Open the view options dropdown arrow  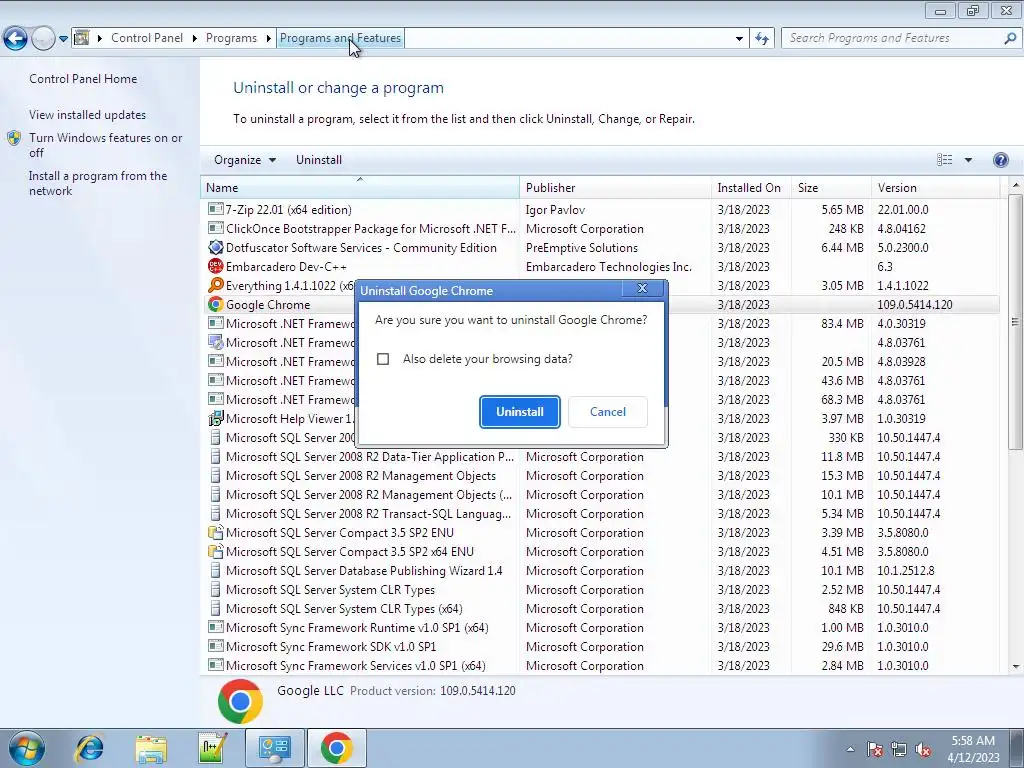[968, 160]
